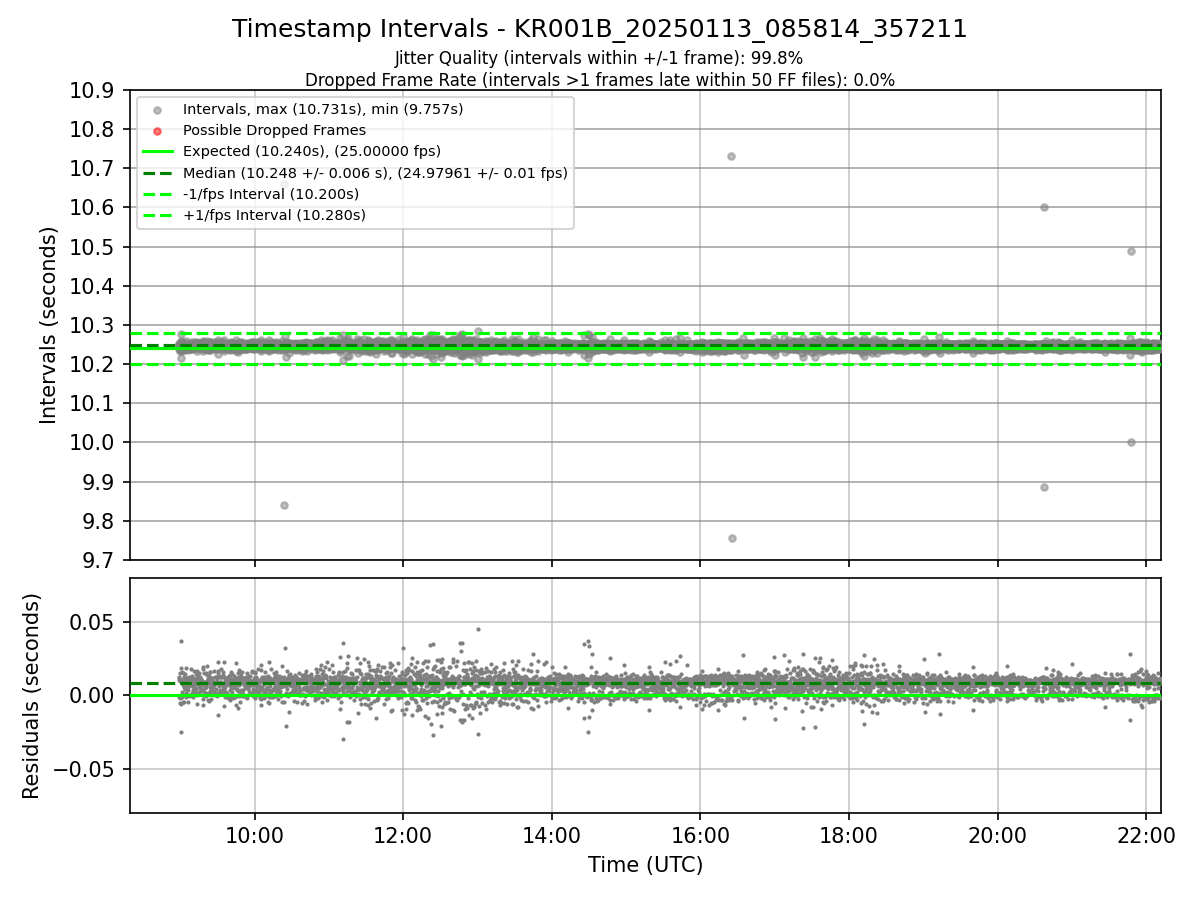Click legend entry '-1/fps Interval (10.200s)'
Image resolution: width=1200 pixels, height=900 pixels.
[x=271, y=194]
